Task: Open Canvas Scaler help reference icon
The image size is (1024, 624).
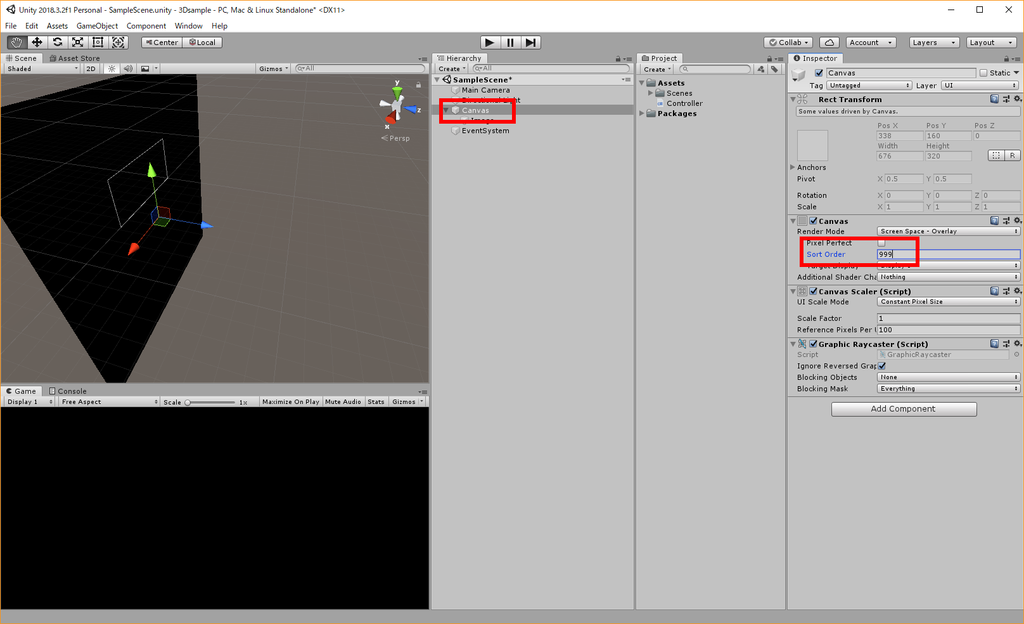Action: pos(994,291)
